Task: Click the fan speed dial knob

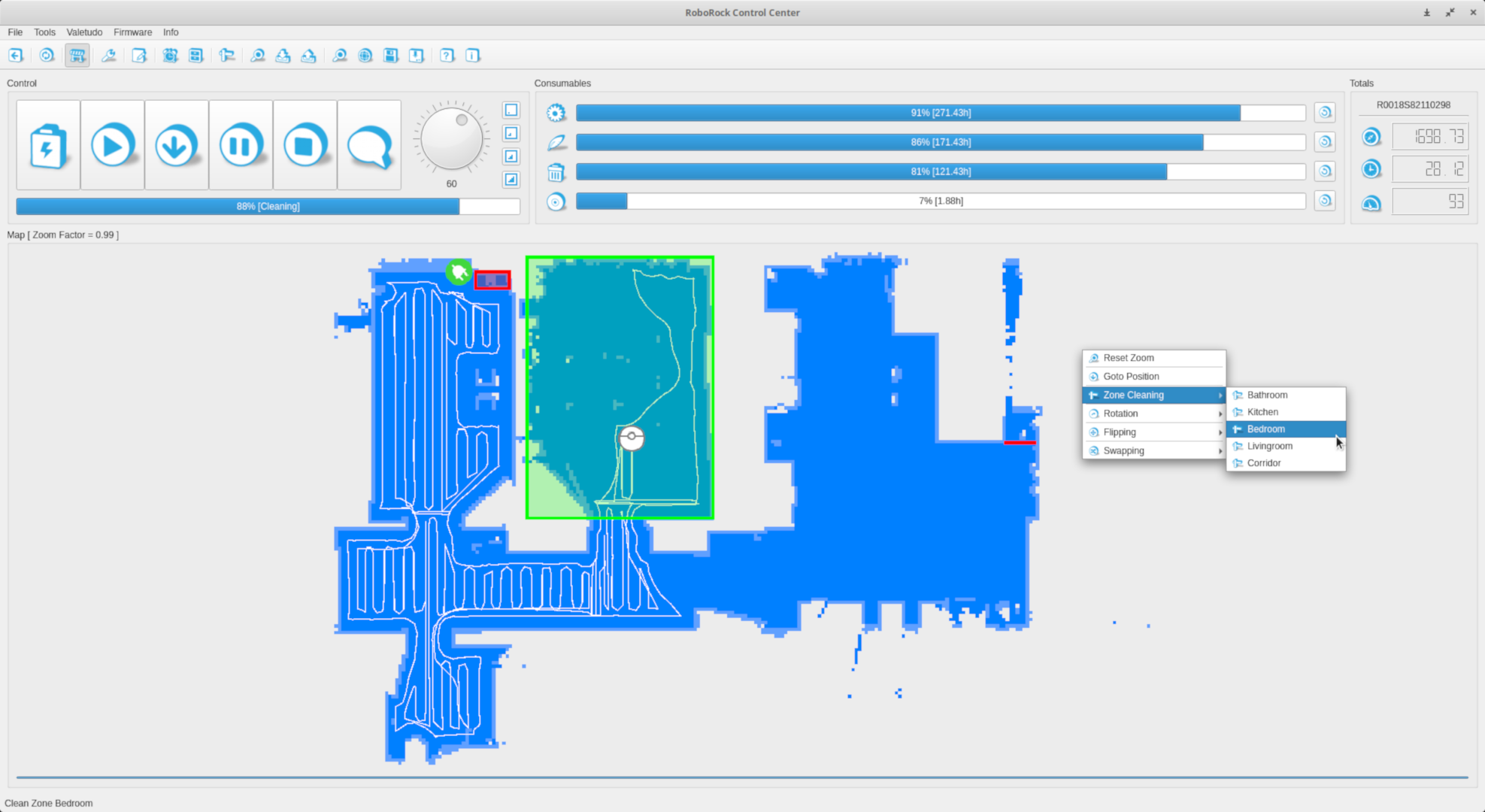Action: (451, 139)
